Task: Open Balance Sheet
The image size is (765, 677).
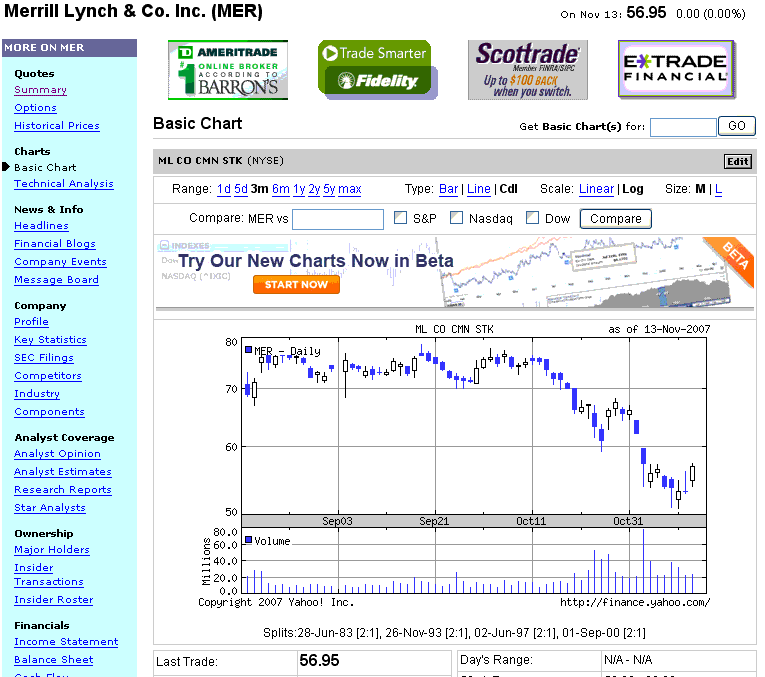Action: pos(54,660)
